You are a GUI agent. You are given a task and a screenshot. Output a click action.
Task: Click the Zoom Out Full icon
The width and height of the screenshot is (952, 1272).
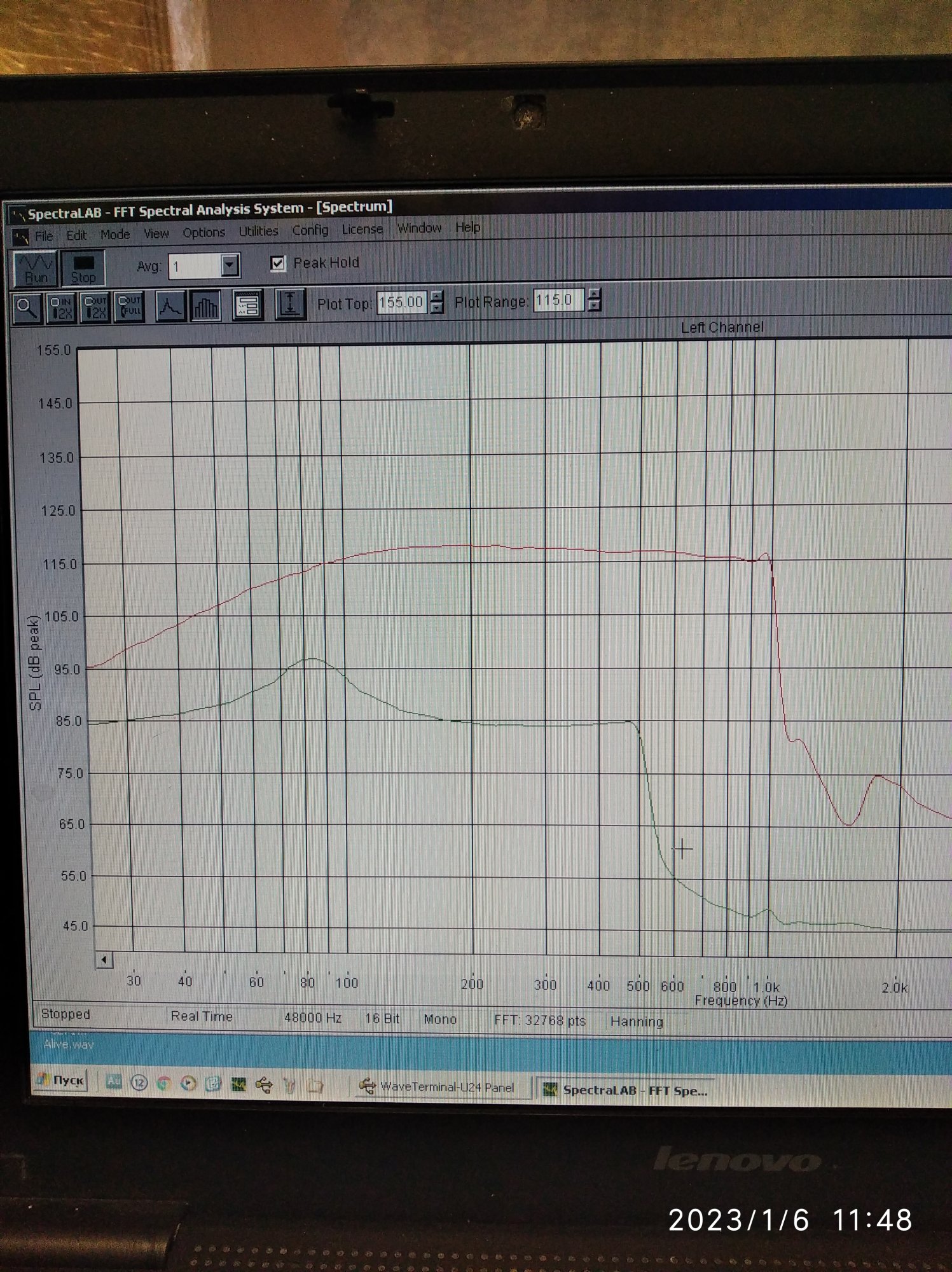129,307
